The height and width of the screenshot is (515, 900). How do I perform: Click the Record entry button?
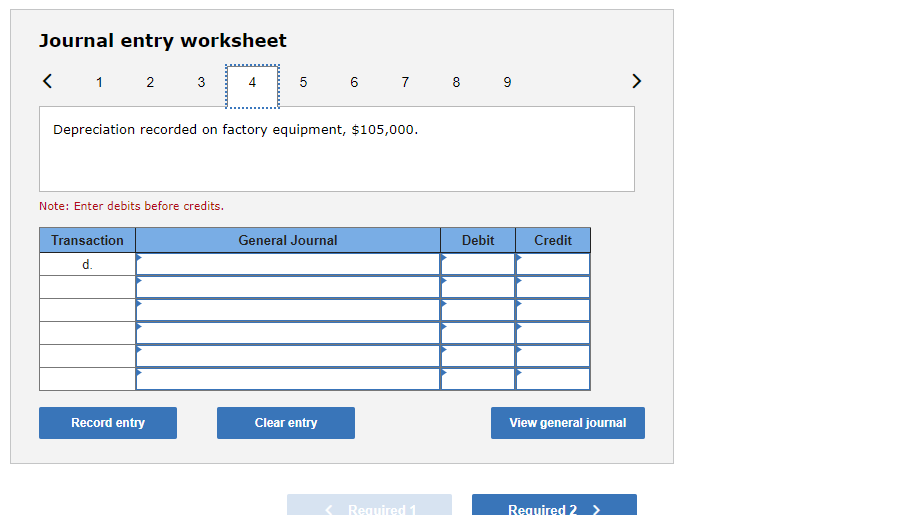[x=108, y=423]
